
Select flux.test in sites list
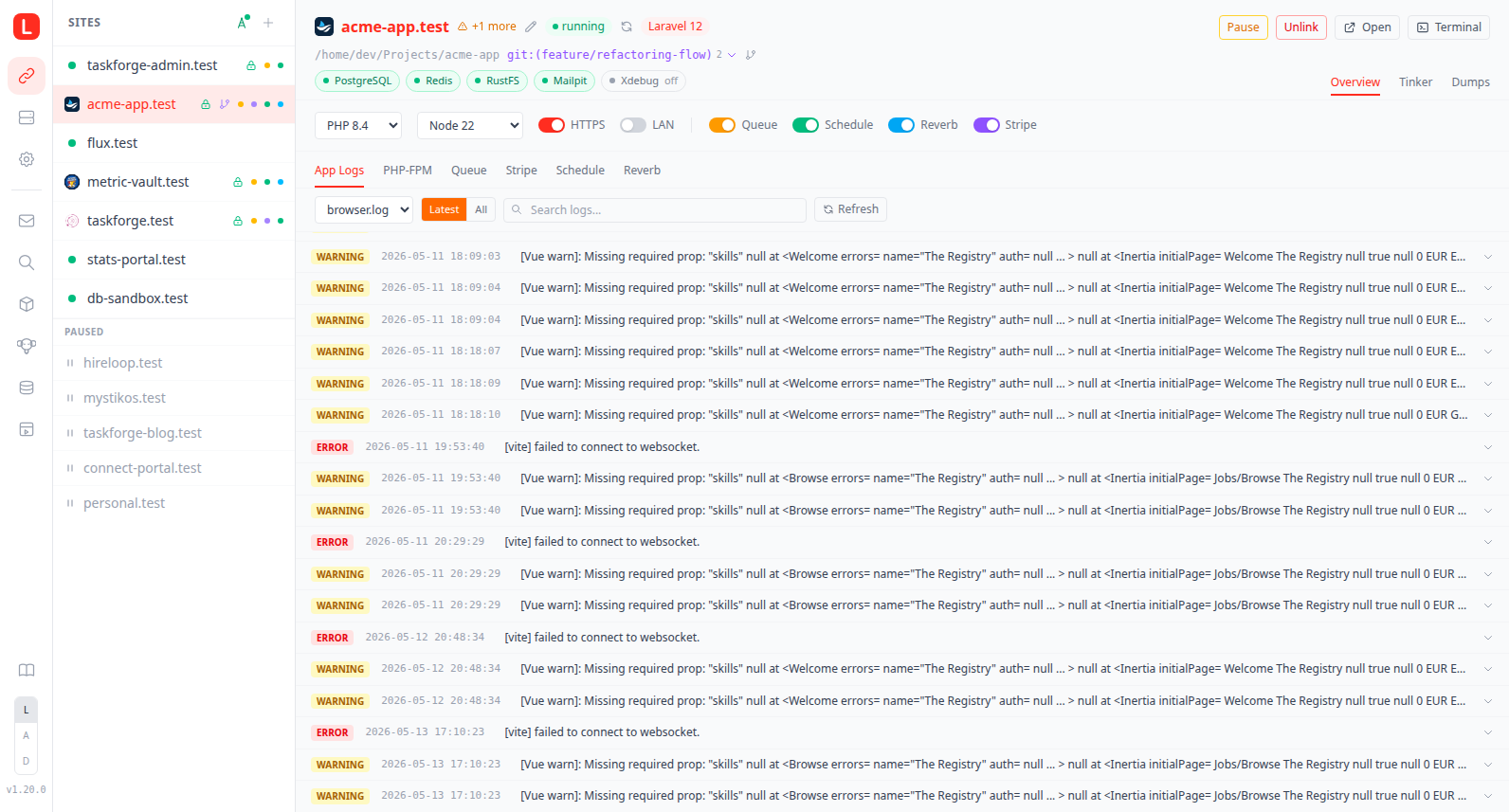coord(174,143)
